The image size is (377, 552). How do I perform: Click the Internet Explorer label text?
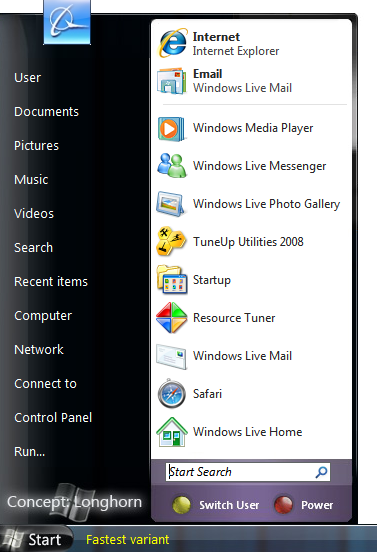[235, 51]
